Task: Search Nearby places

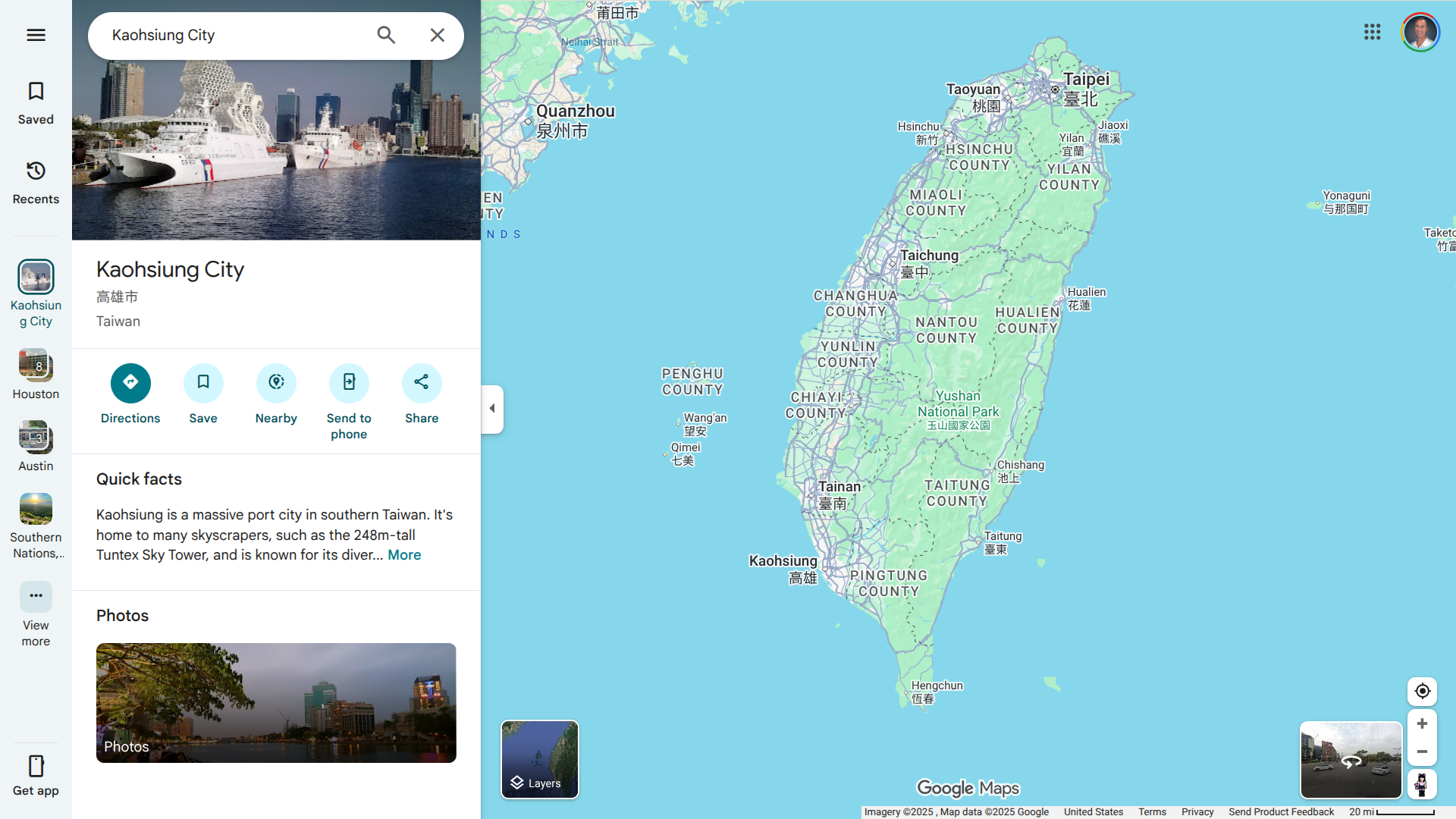Action: click(x=276, y=383)
